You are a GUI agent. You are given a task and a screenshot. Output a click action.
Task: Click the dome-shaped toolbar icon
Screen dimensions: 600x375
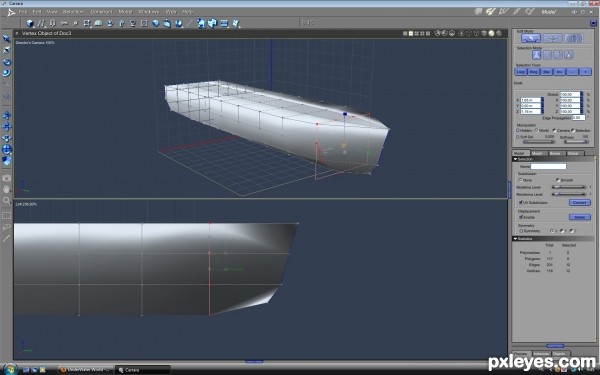point(98,23)
